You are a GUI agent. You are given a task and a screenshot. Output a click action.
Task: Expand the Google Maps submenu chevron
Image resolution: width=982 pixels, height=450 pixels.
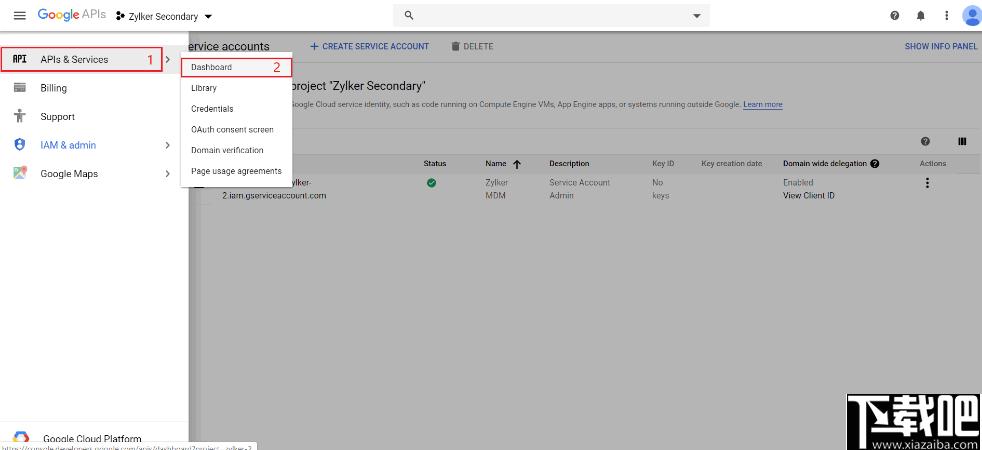pyautogui.click(x=167, y=173)
